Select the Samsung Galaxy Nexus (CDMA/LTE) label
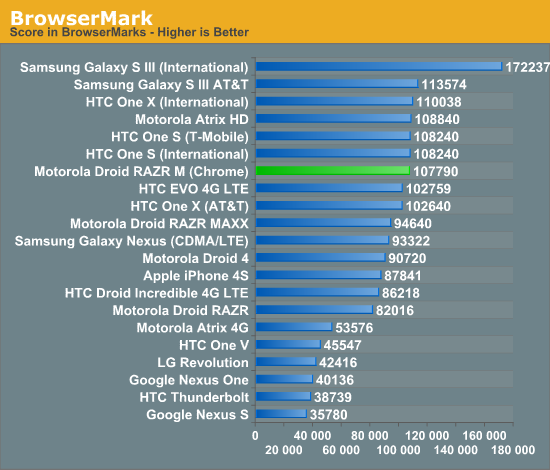 click(x=132, y=241)
